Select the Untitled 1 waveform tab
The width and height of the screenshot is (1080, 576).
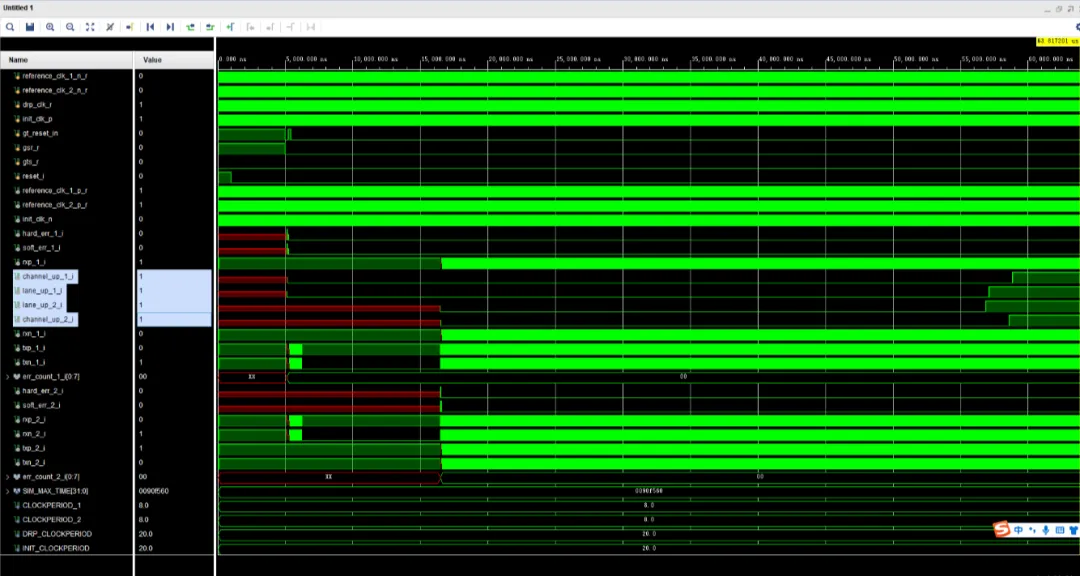[17, 7]
